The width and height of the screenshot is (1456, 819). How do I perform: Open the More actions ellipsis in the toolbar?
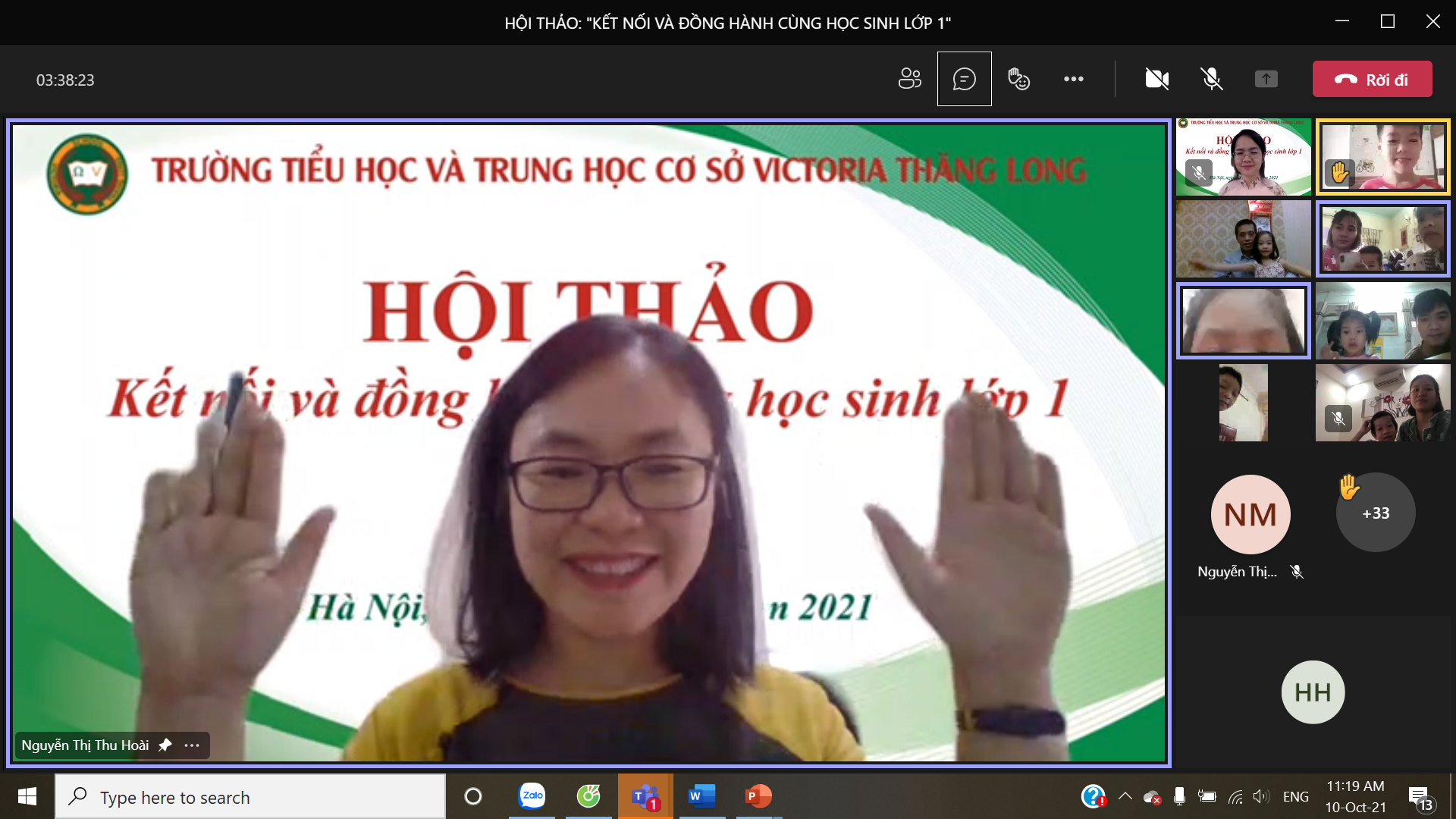point(1073,79)
